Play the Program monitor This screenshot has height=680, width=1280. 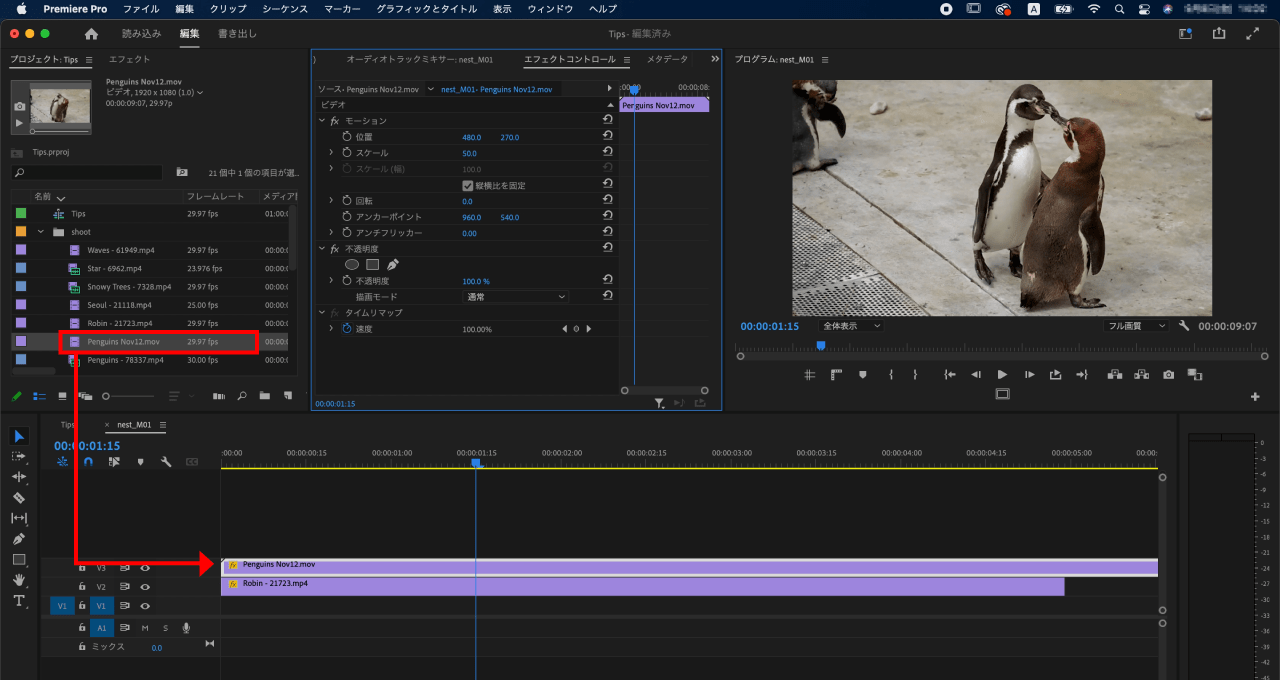coord(1002,375)
